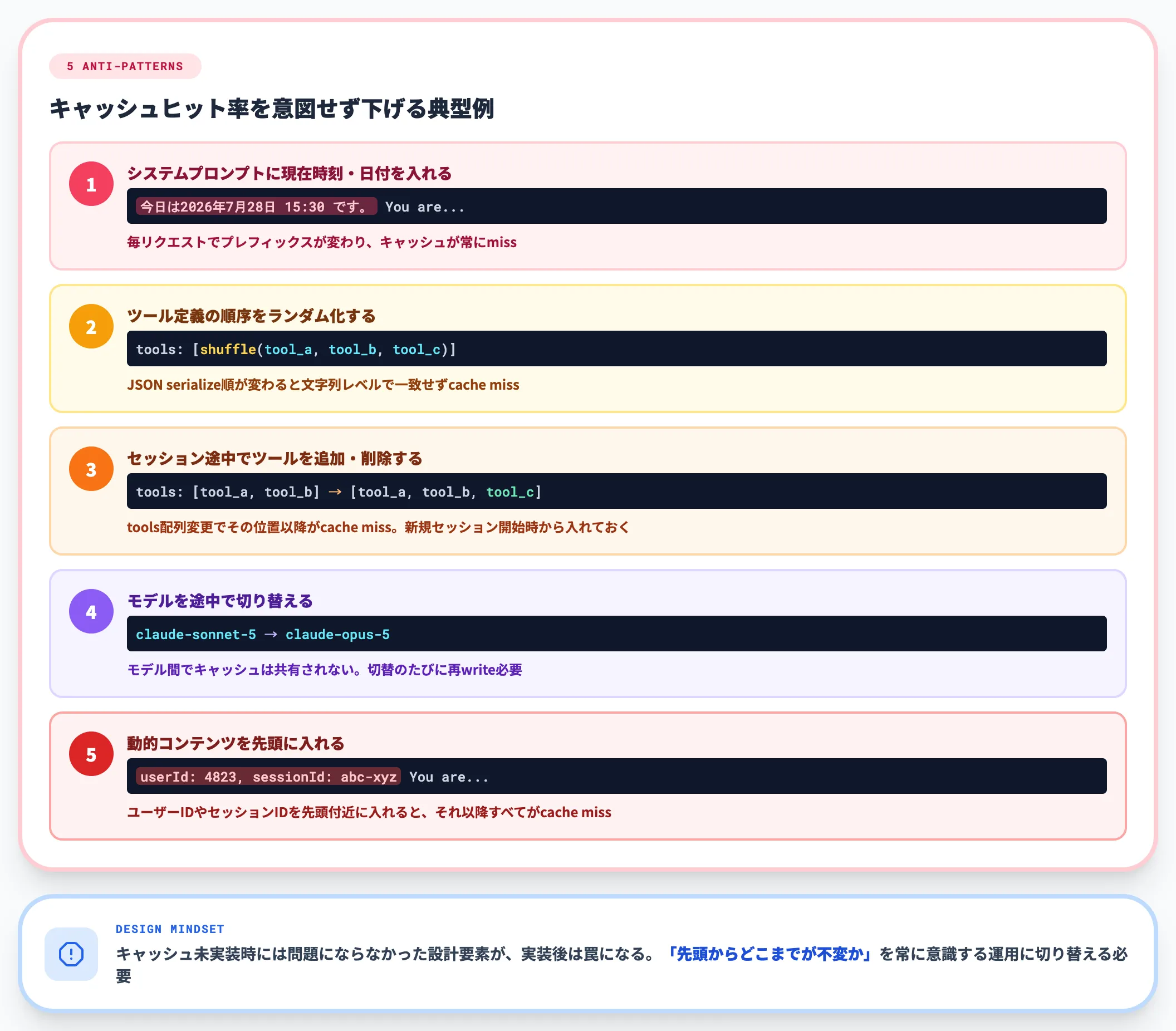Click the title システムプロンプトに現在時刻・日付を入れる

pyautogui.click(x=290, y=173)
